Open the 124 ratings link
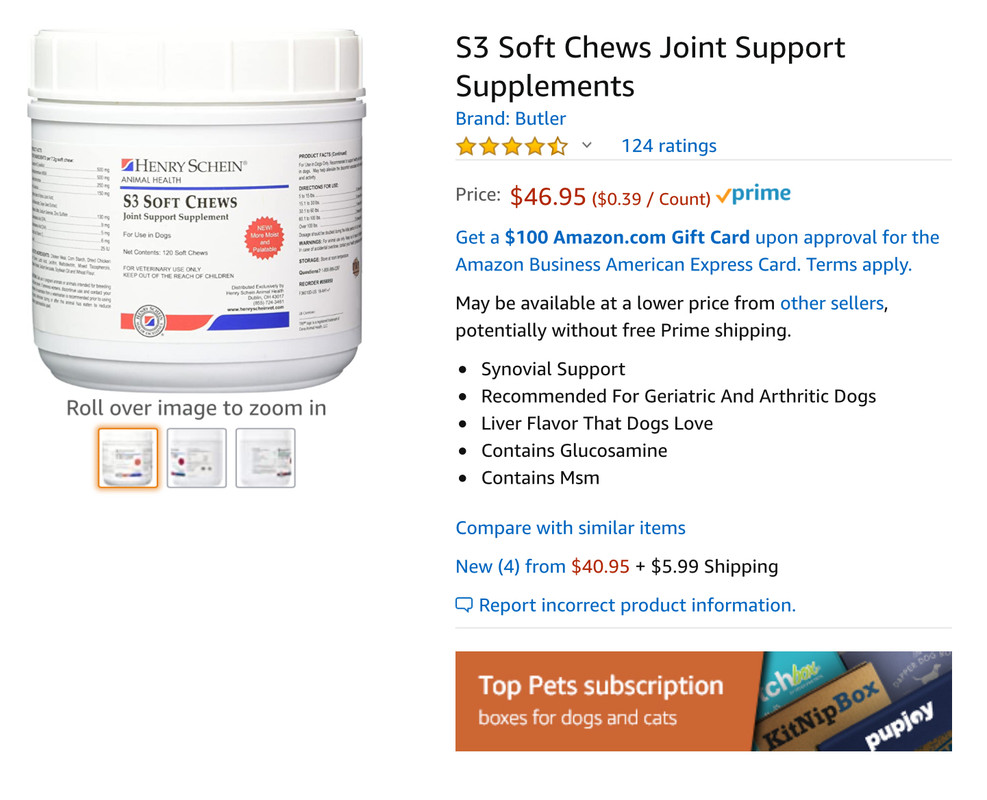987x800 pixels. [x=668, y=146]
